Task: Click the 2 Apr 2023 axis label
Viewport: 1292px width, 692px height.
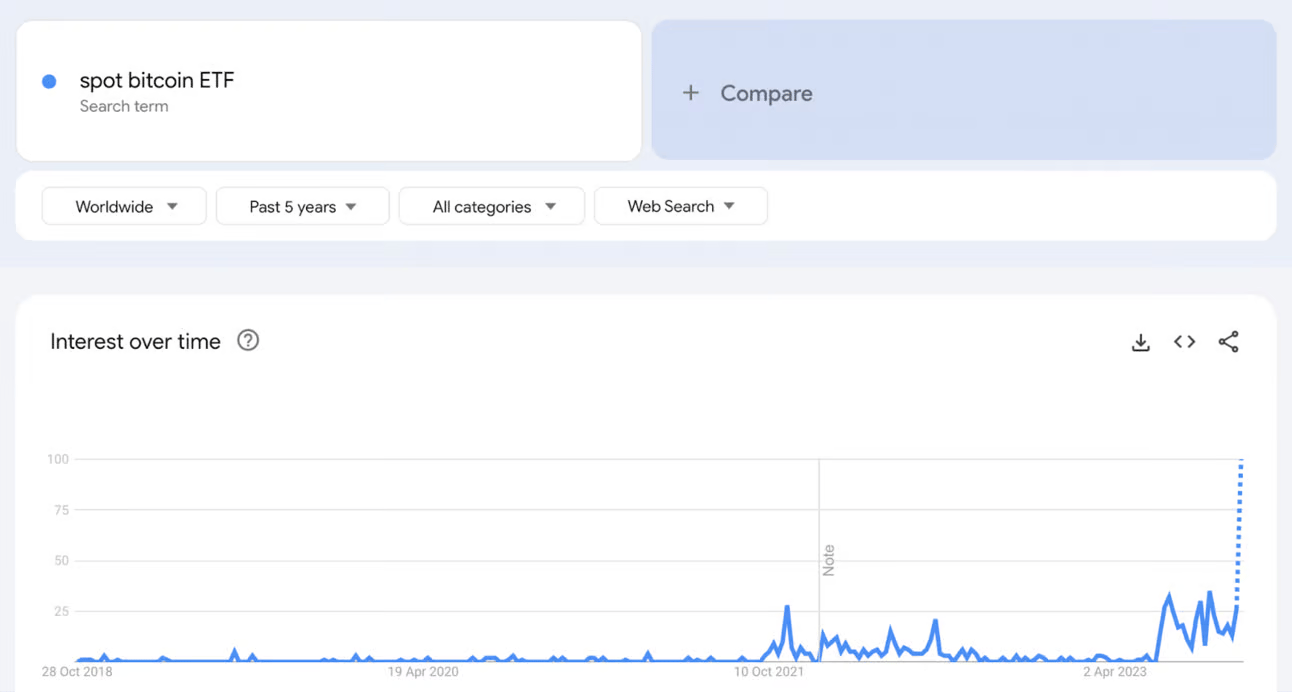Action: pyautogui.click(x=1114, y=672)
